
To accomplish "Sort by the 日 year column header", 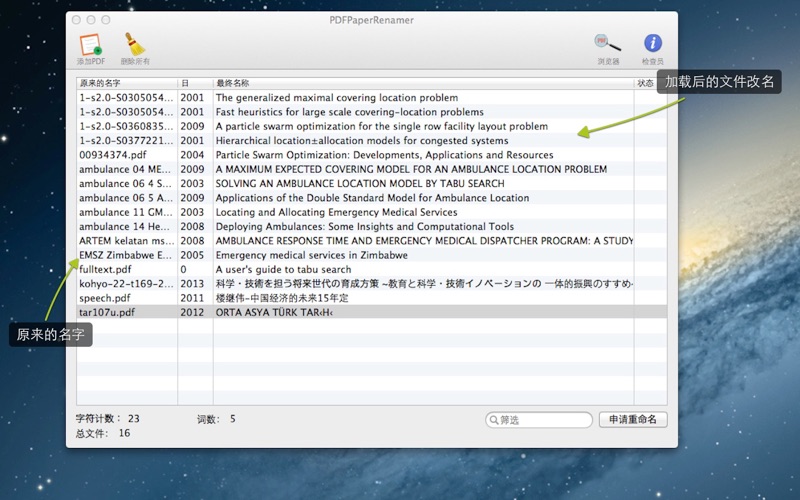I will pyautogui.click(x=194, y=83).
